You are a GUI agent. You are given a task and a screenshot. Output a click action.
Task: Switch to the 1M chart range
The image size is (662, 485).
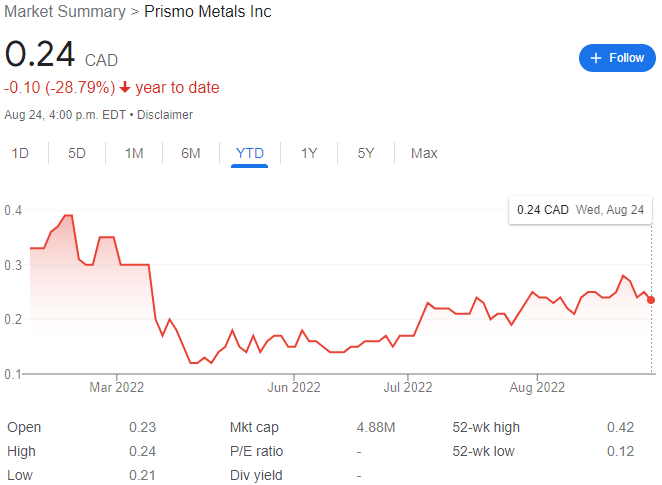click(x=134, y=153)
